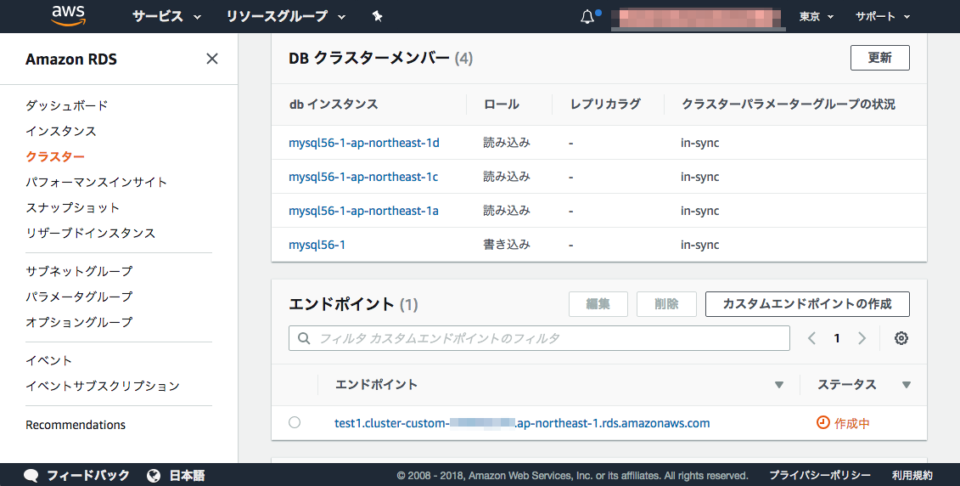Open 利用規約 footer link

pos(912,476)
